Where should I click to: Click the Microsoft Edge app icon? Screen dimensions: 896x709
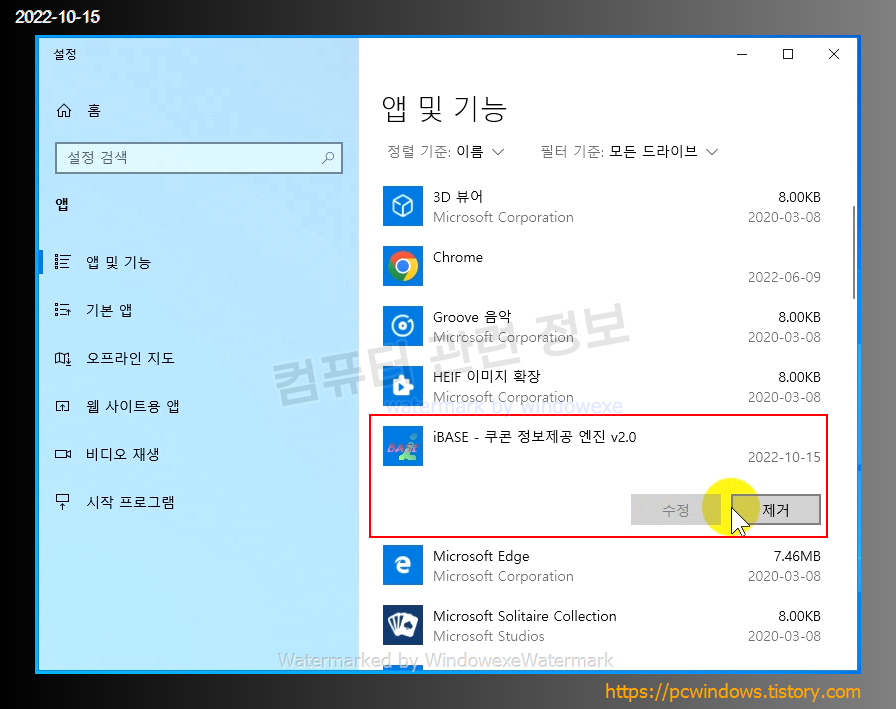(x=403, y=565)
